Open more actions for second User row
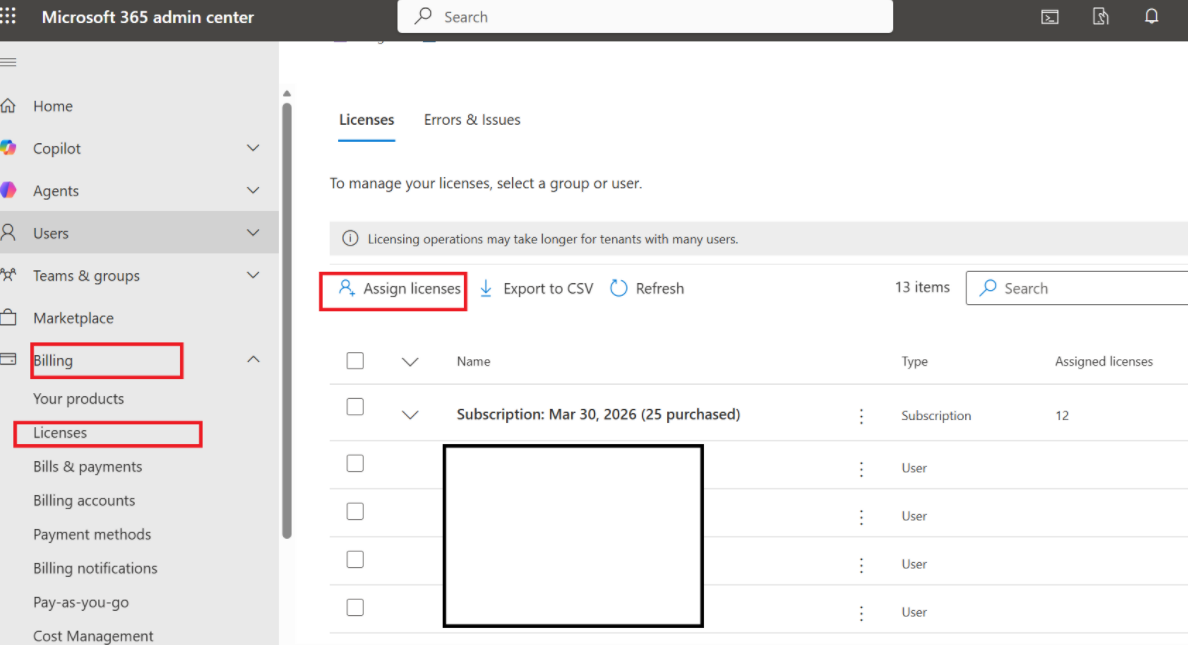The height and width of the screenshot is (645, 1188). 861,517
